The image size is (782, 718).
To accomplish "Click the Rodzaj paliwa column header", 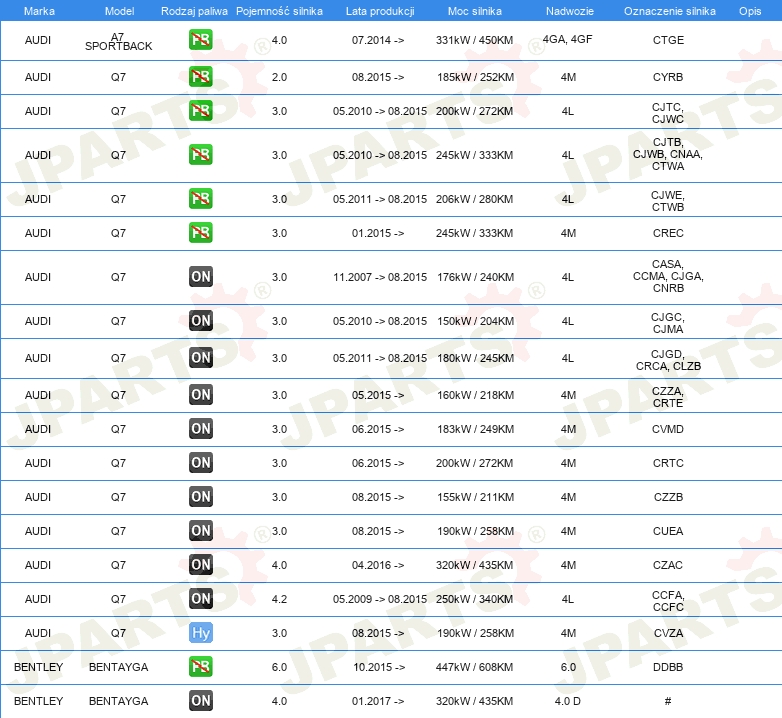I will pos(194,10).
